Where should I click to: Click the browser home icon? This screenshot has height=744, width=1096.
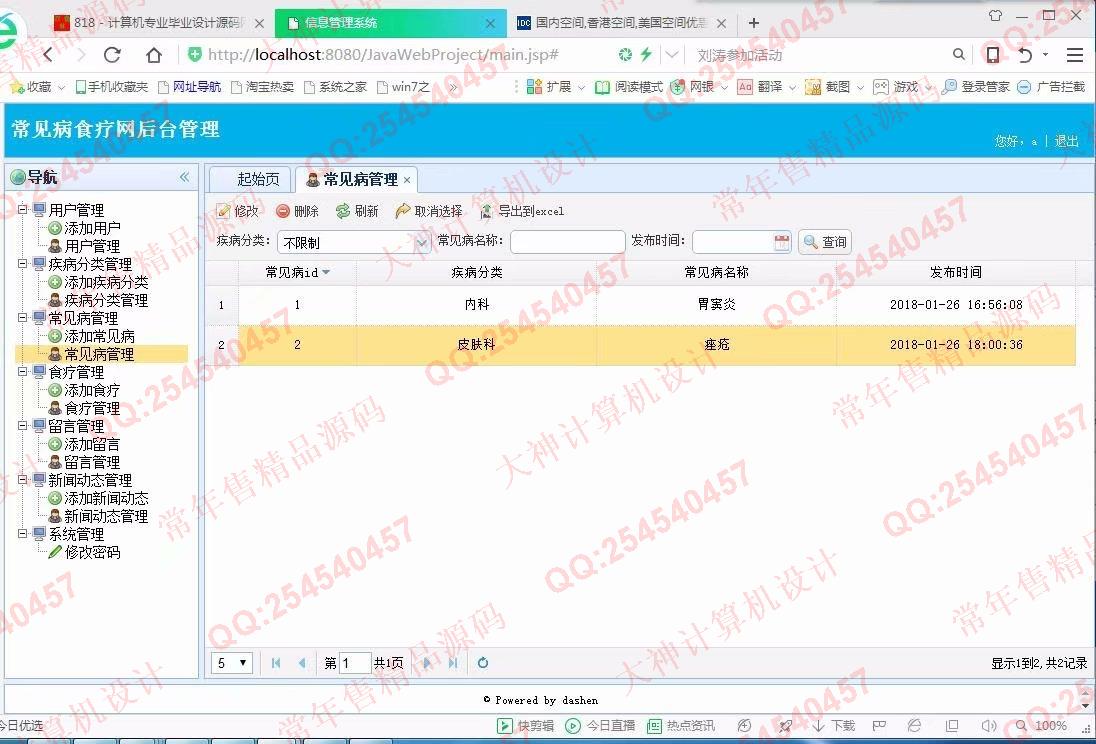pos(154,55)
